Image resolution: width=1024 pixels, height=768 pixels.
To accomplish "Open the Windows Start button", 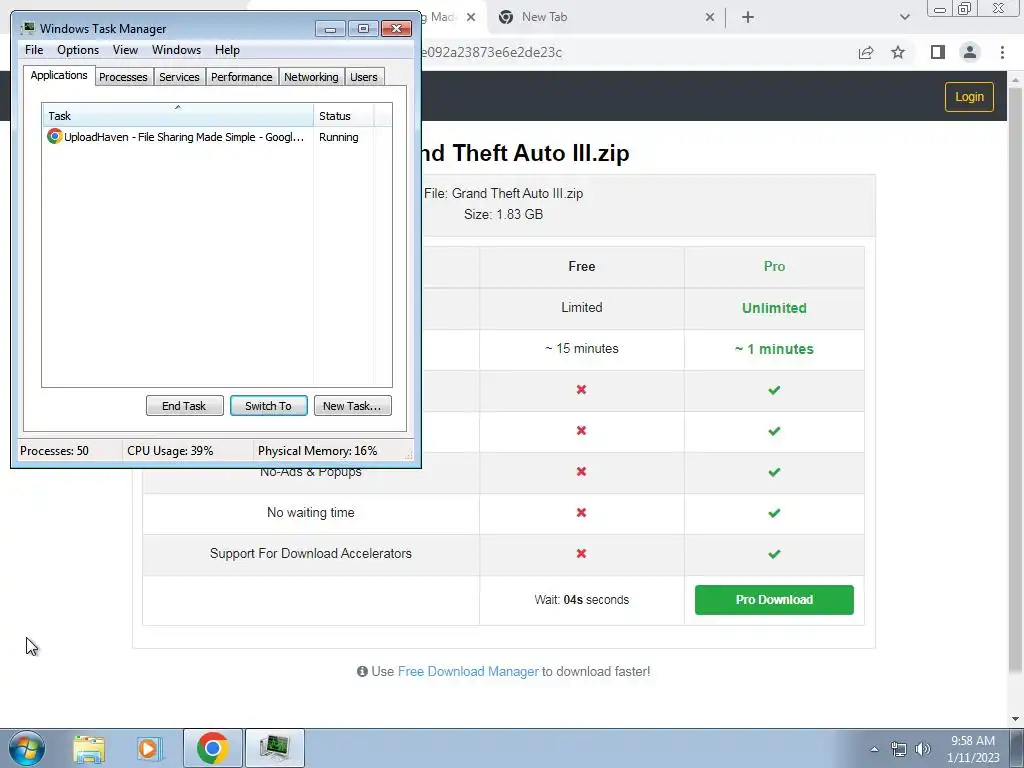I will (x=27, y=748).
